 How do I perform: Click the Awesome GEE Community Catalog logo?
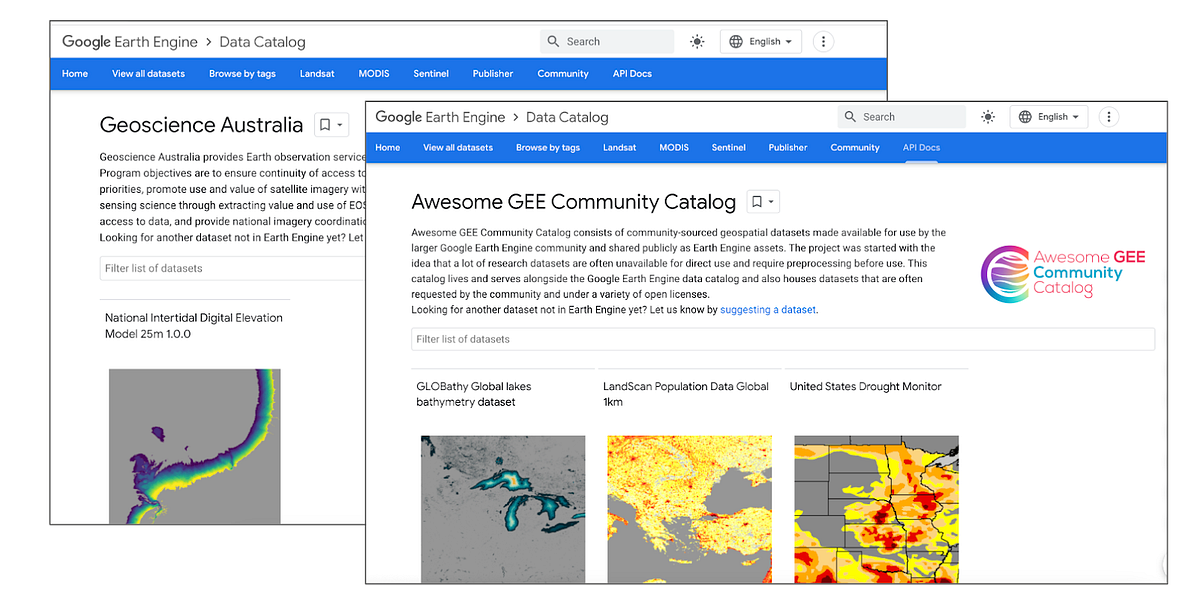[x=1063, y=273]
